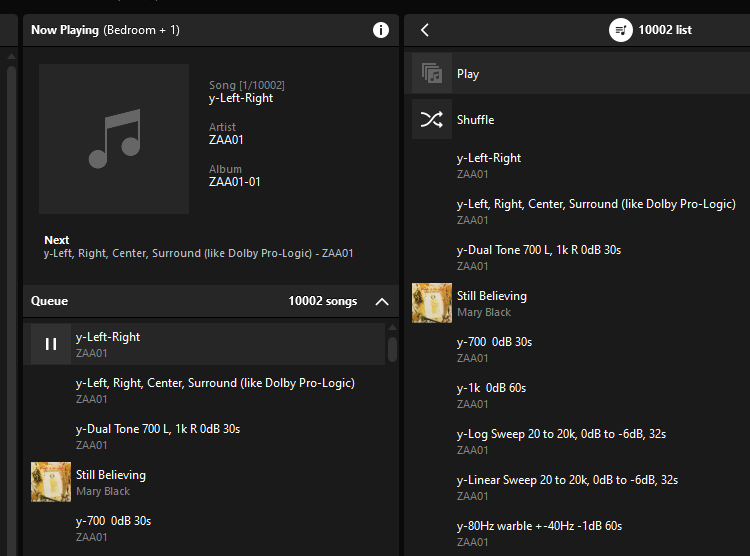This screenshot has height=556, width=750.
Task: Click the queue list scrollbar thumb
Action: (x=392, y=349)
